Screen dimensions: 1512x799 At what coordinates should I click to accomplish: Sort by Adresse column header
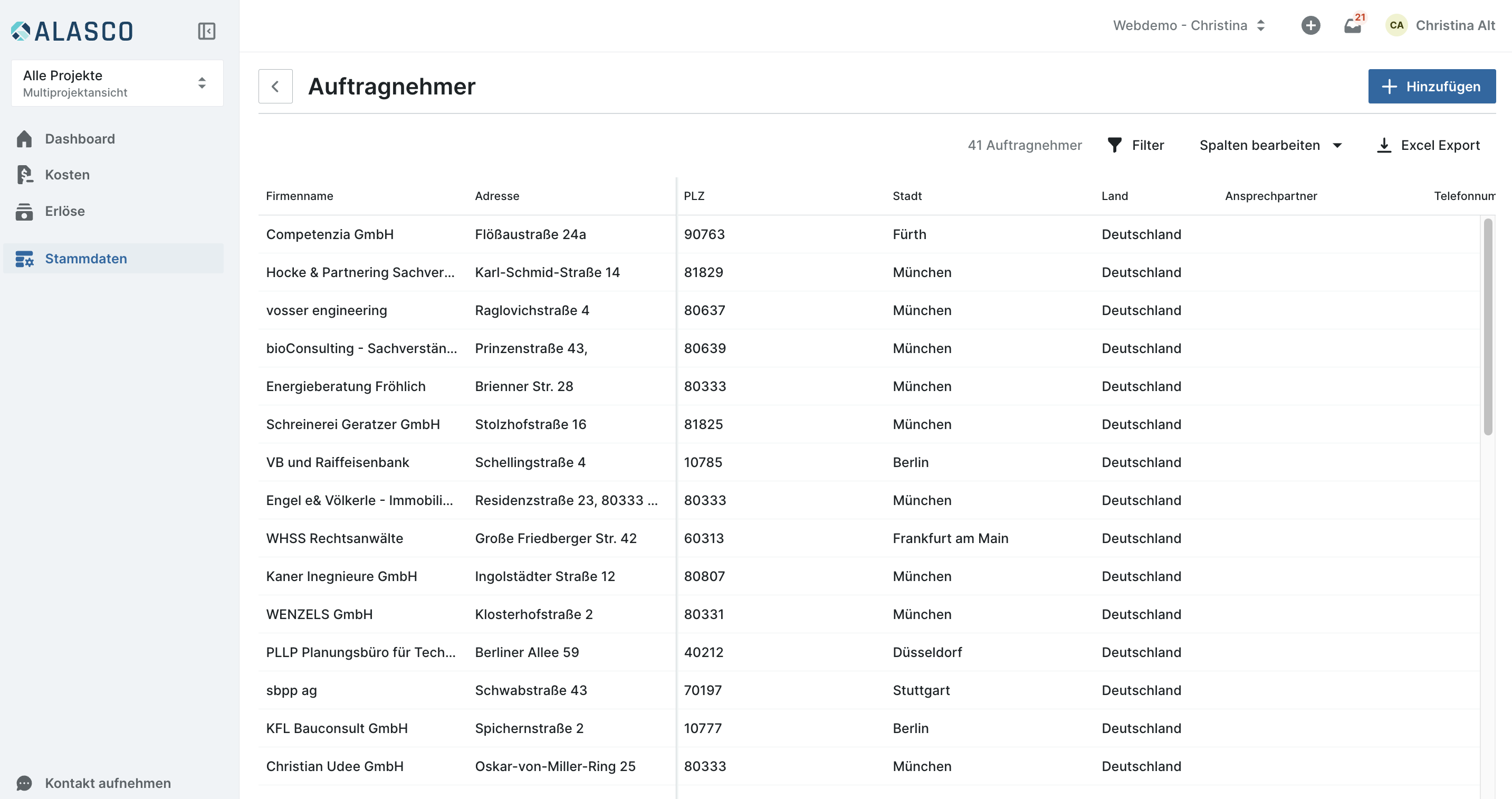496,196
